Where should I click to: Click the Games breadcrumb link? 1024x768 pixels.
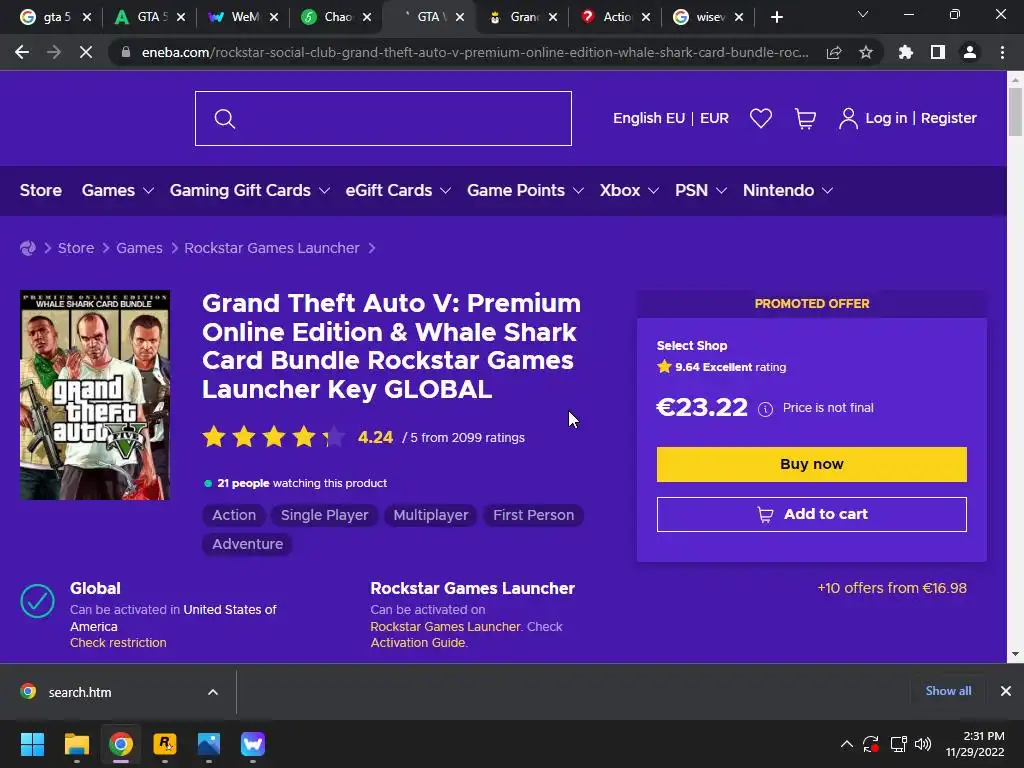(139, 248)
